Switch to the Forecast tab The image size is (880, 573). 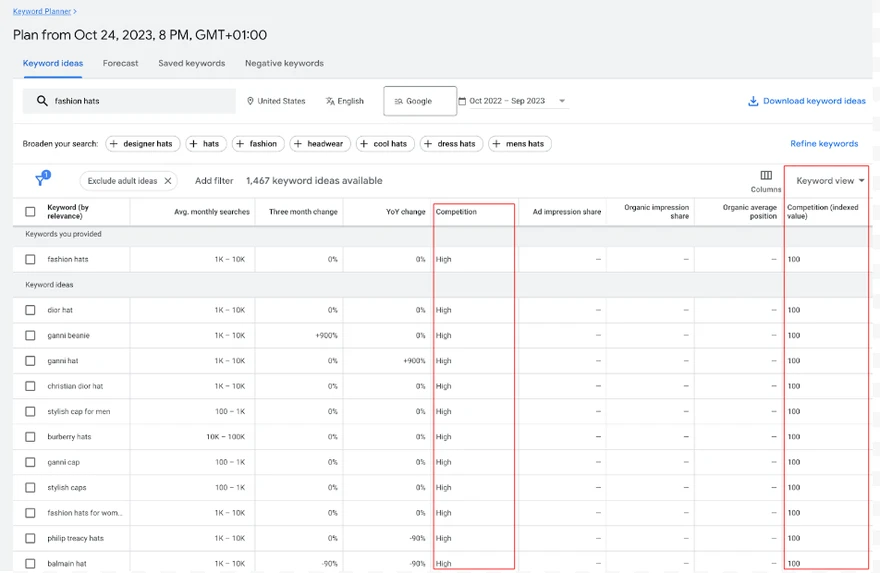[x=120, y=63]
